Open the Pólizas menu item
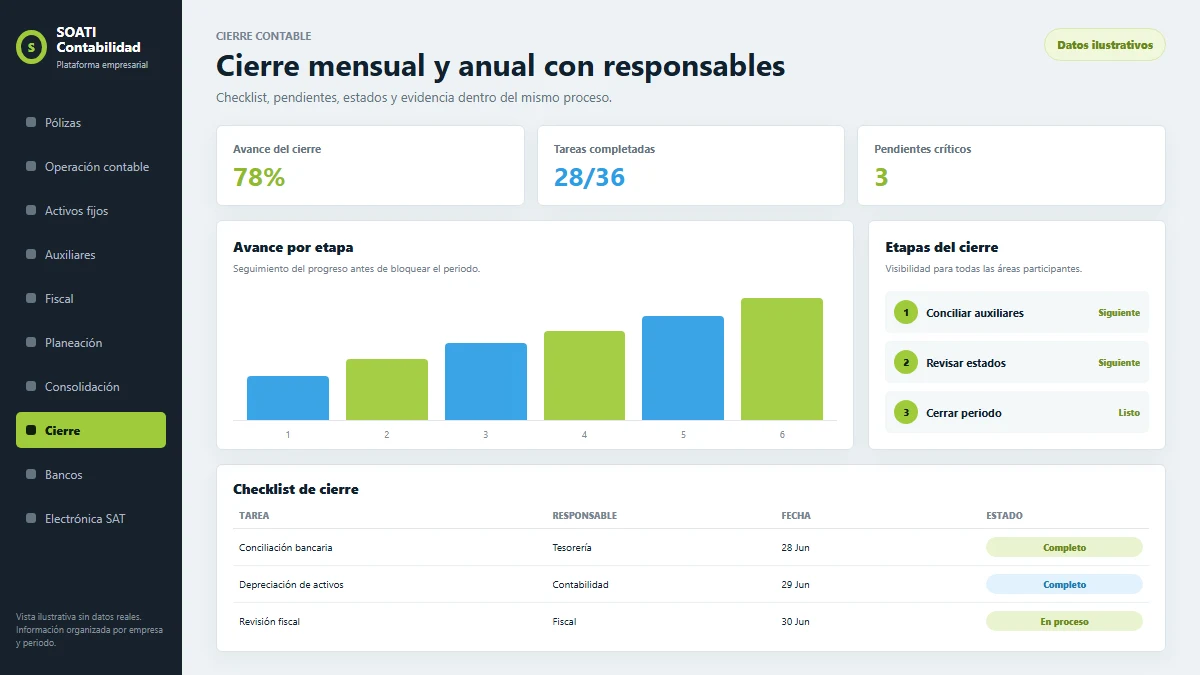This screenshot has width=1200, height=675. pos(91,123)
